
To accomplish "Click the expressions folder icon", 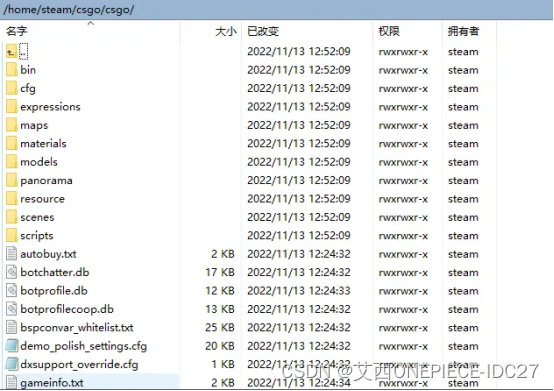I will 11,107.
